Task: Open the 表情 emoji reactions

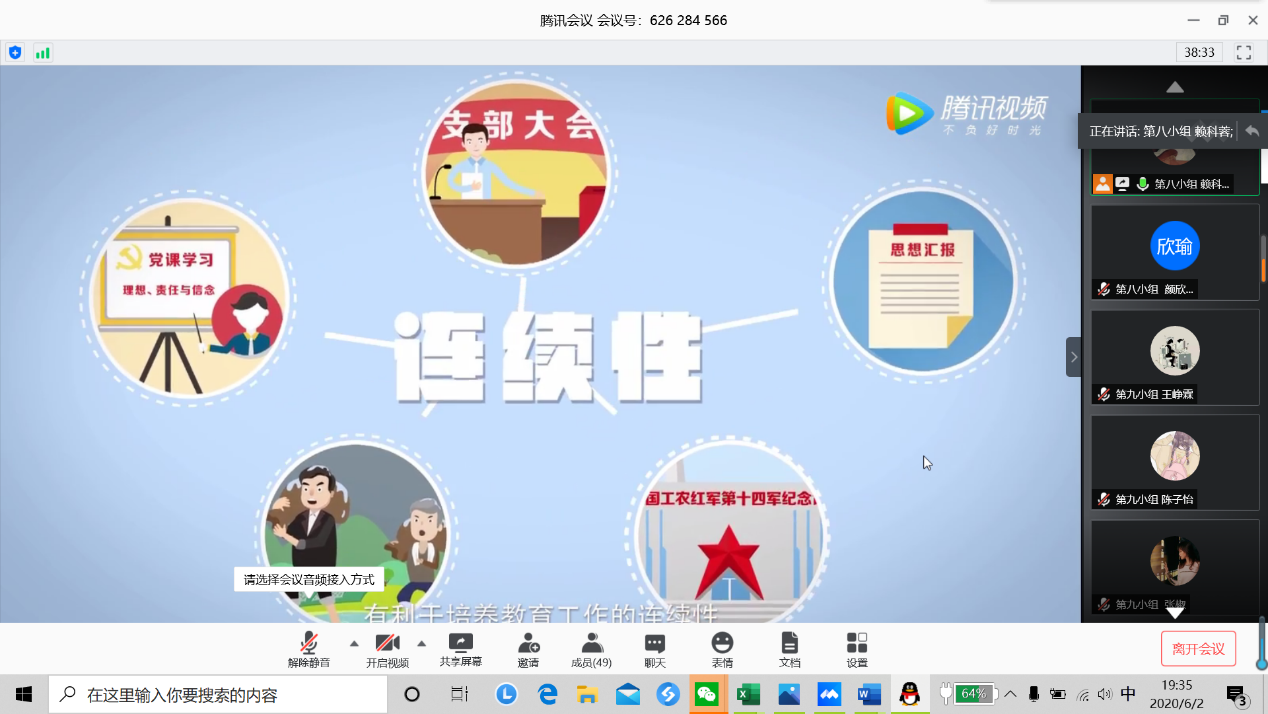Action: 722,648
